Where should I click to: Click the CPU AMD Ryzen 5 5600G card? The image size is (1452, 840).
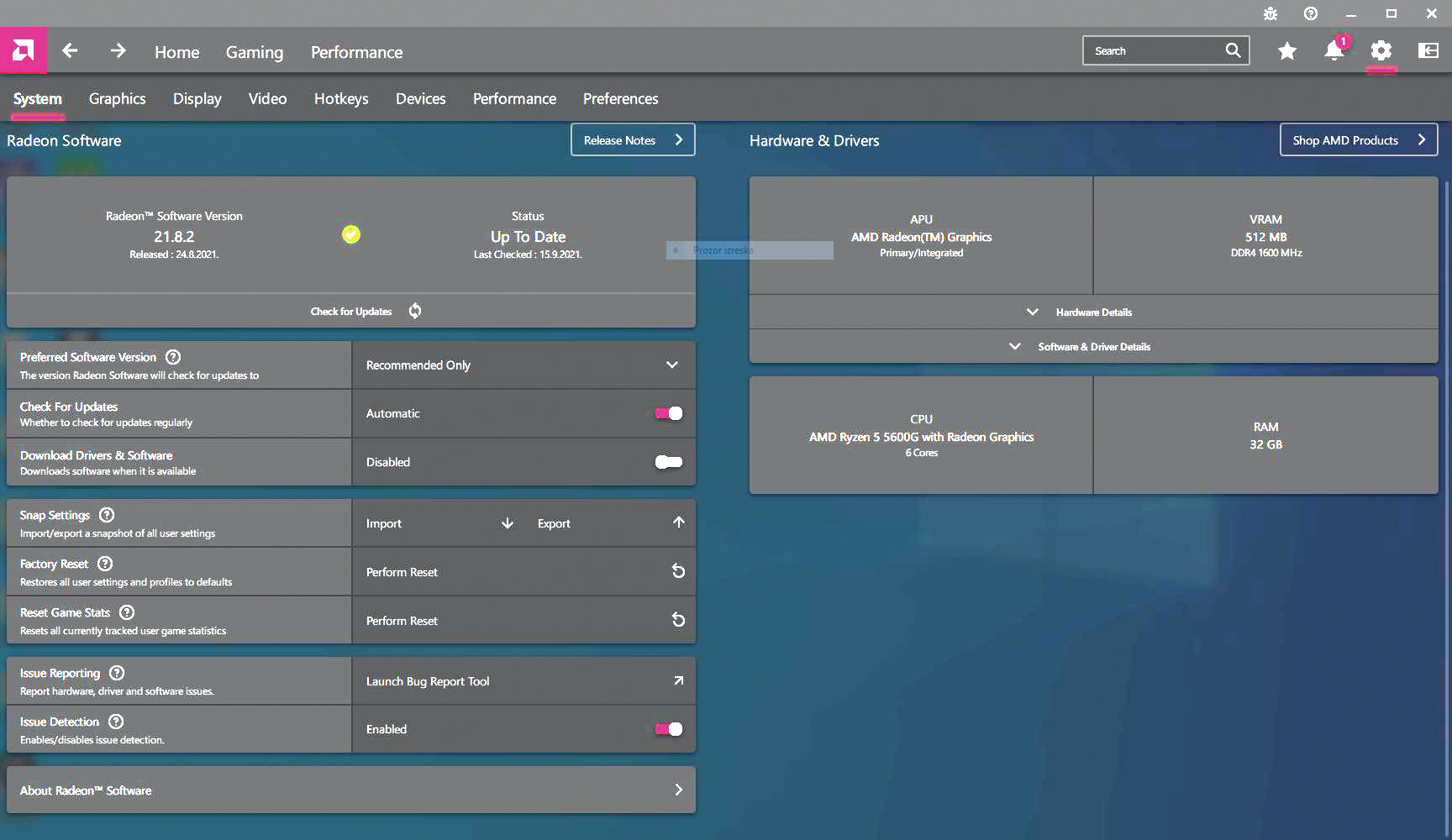921,435
